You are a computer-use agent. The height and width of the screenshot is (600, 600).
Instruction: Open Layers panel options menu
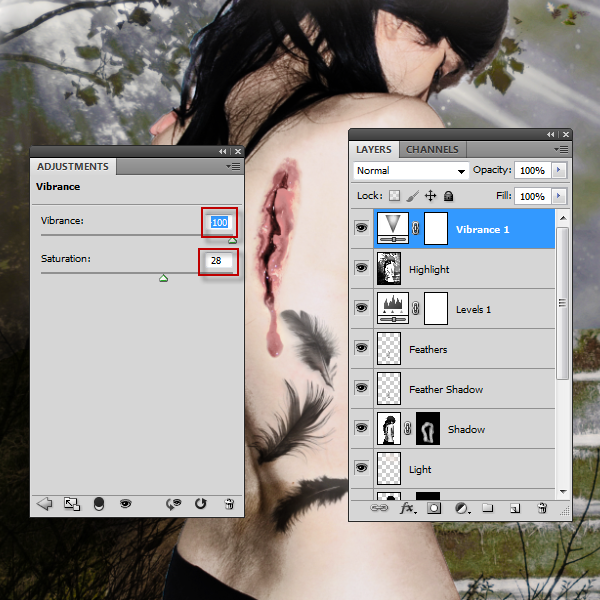561,149
